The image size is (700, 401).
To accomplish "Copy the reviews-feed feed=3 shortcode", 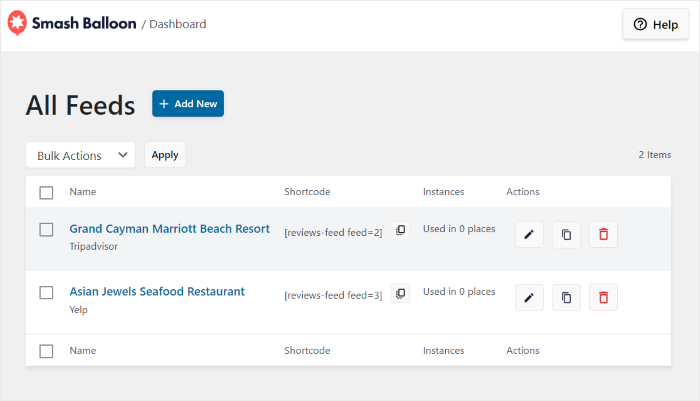I will 400,294.
